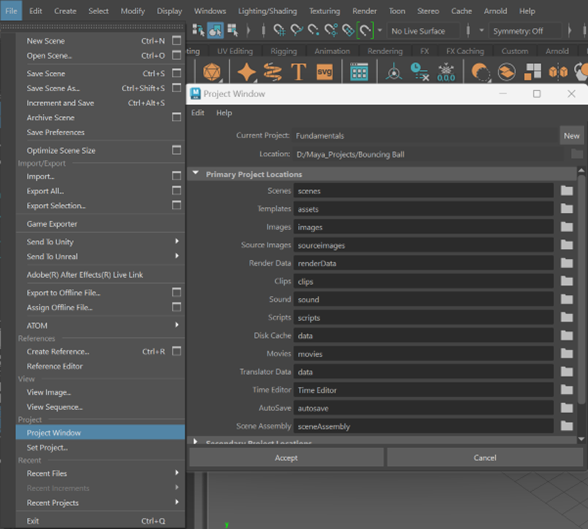588x529 pixels.
Task: Open dropdown arrow next to live magnet
Action: point(380,30)
